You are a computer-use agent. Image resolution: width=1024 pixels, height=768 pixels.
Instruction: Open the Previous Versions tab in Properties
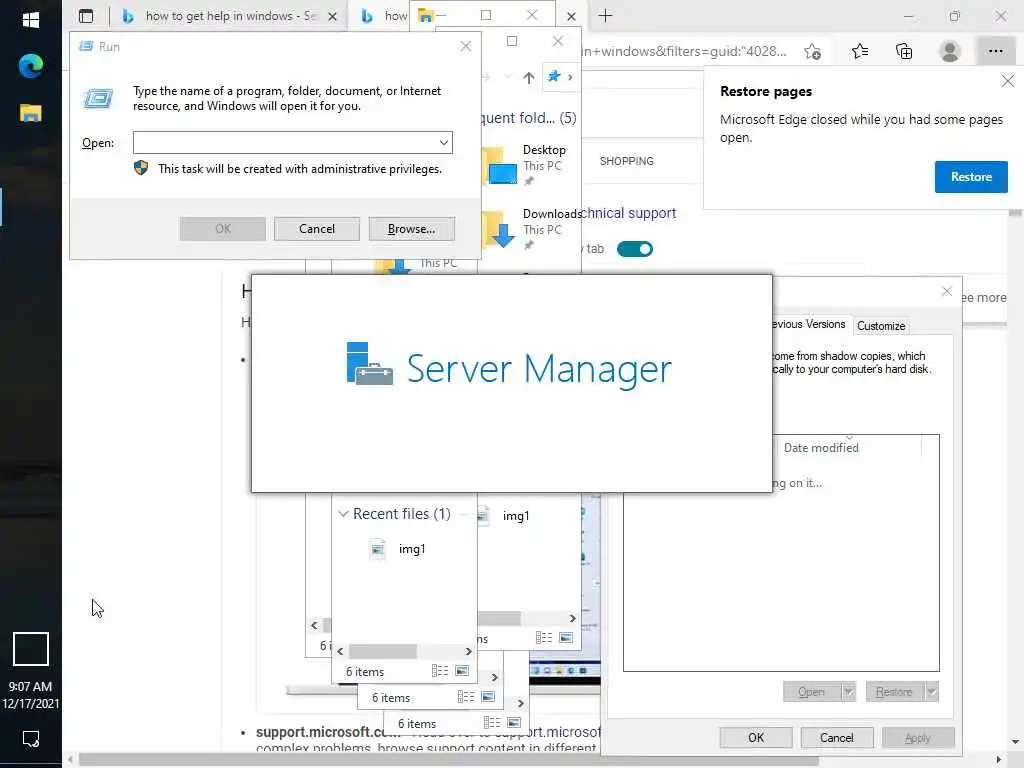809,324
